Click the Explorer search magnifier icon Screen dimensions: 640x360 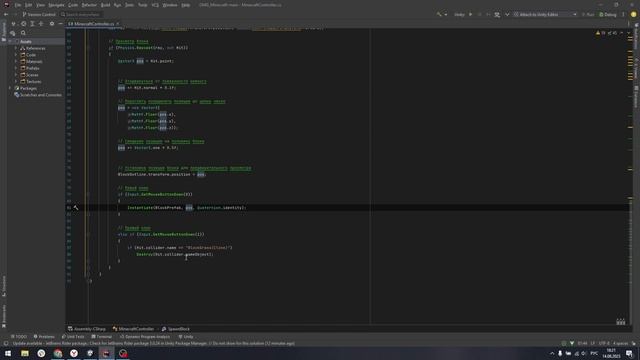(23, 33)
